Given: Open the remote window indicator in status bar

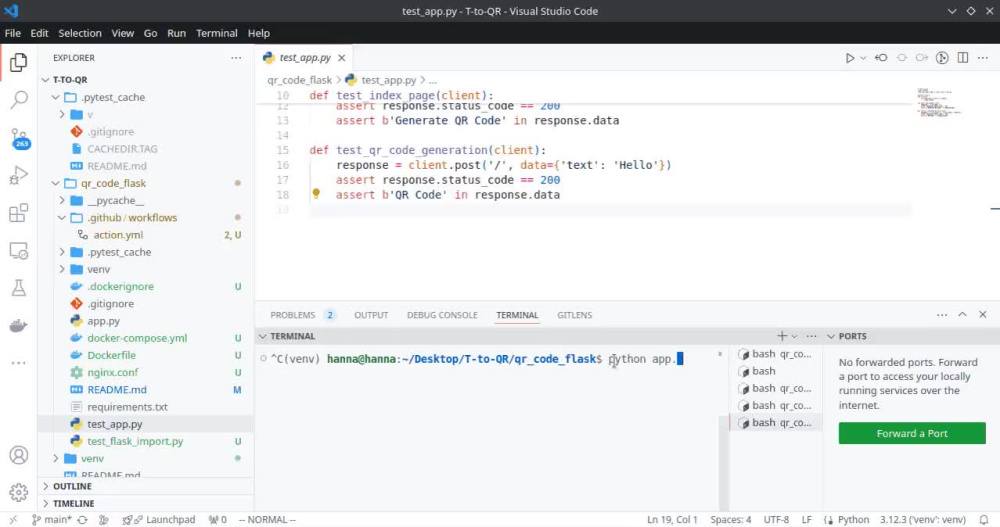Looking at the screenshot, I should (13, 520).
